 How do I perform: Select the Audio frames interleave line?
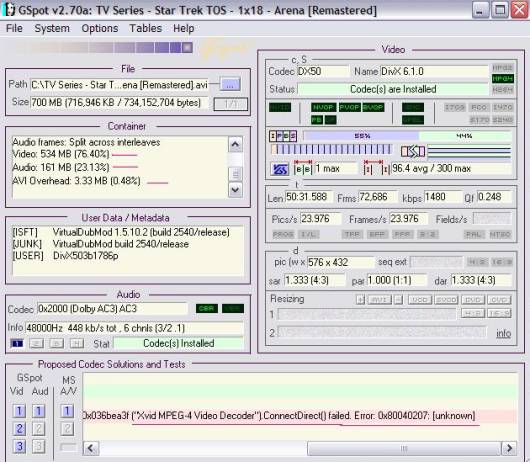click(86, 142)
